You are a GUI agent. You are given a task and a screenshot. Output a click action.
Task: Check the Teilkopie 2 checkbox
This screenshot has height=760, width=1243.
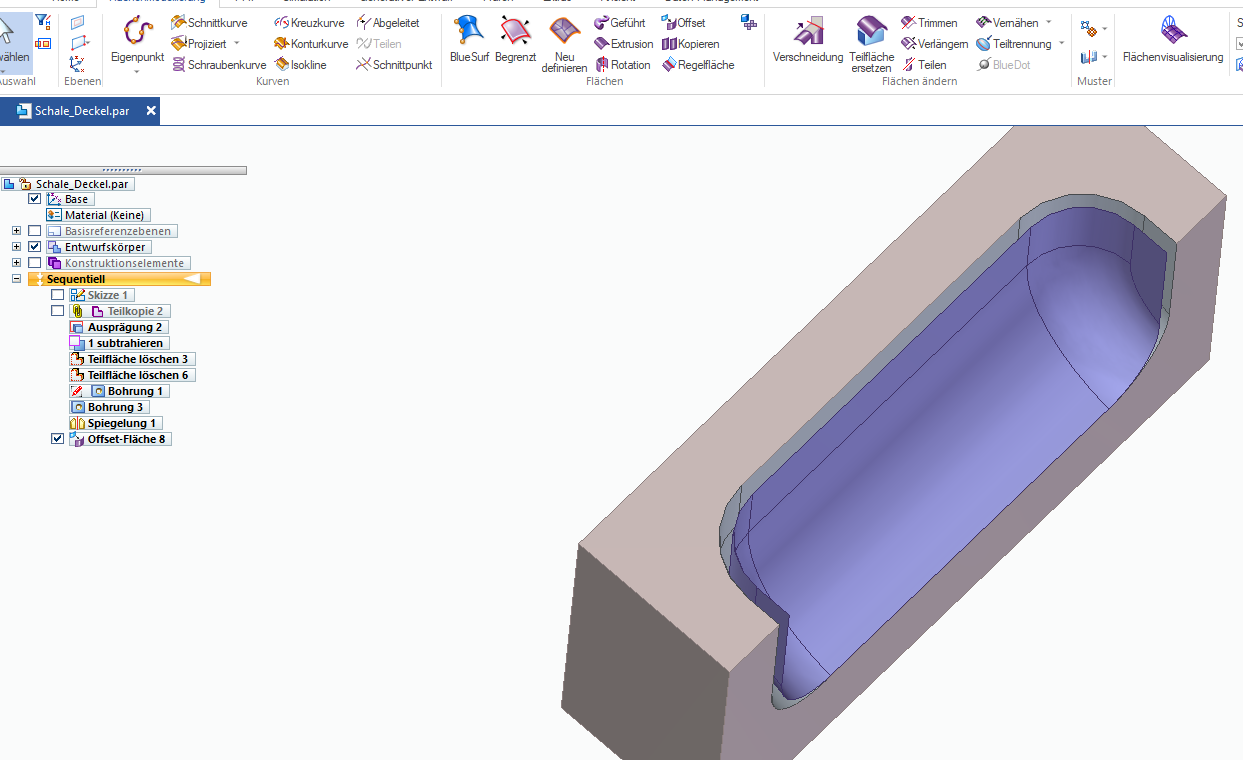(x=57, y=311)
